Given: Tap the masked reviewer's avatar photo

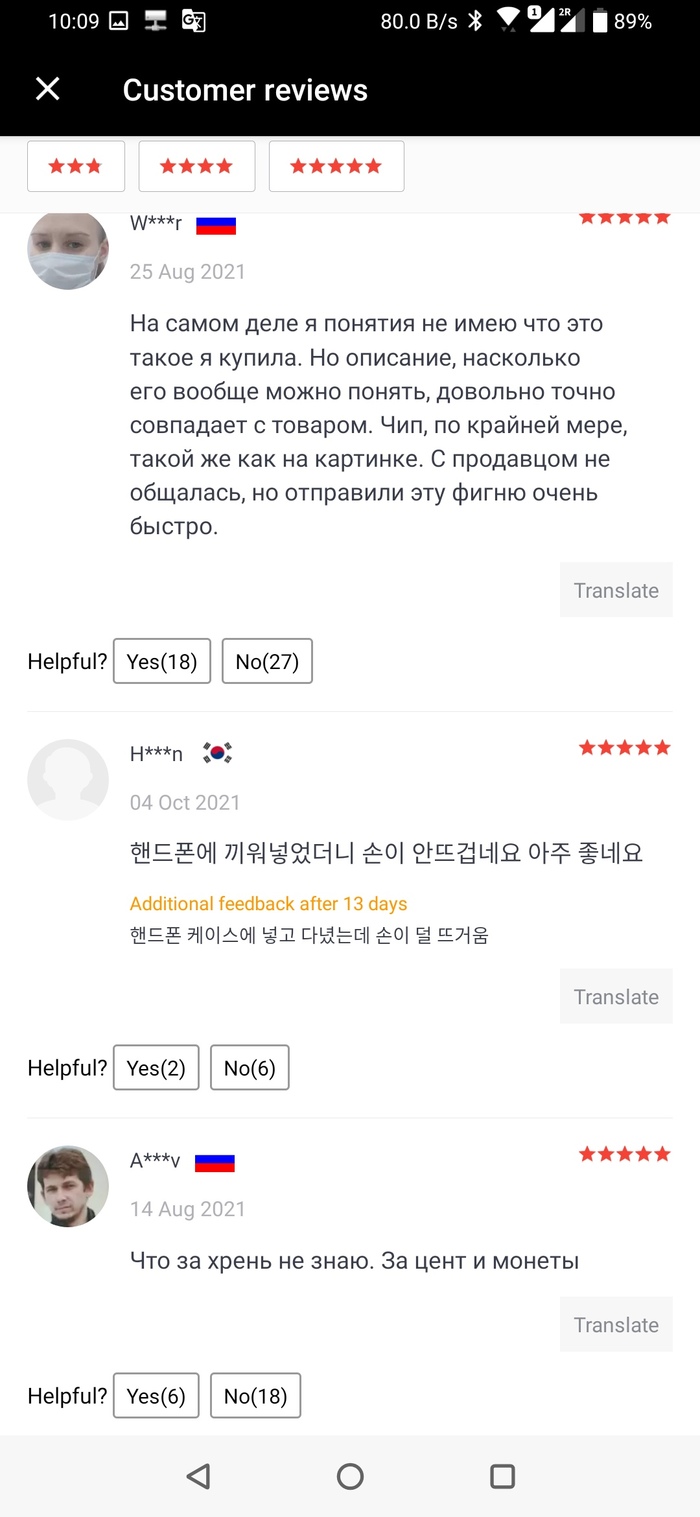Looking at the screenshot, I should pyautogui.click(x=68, y=250).
